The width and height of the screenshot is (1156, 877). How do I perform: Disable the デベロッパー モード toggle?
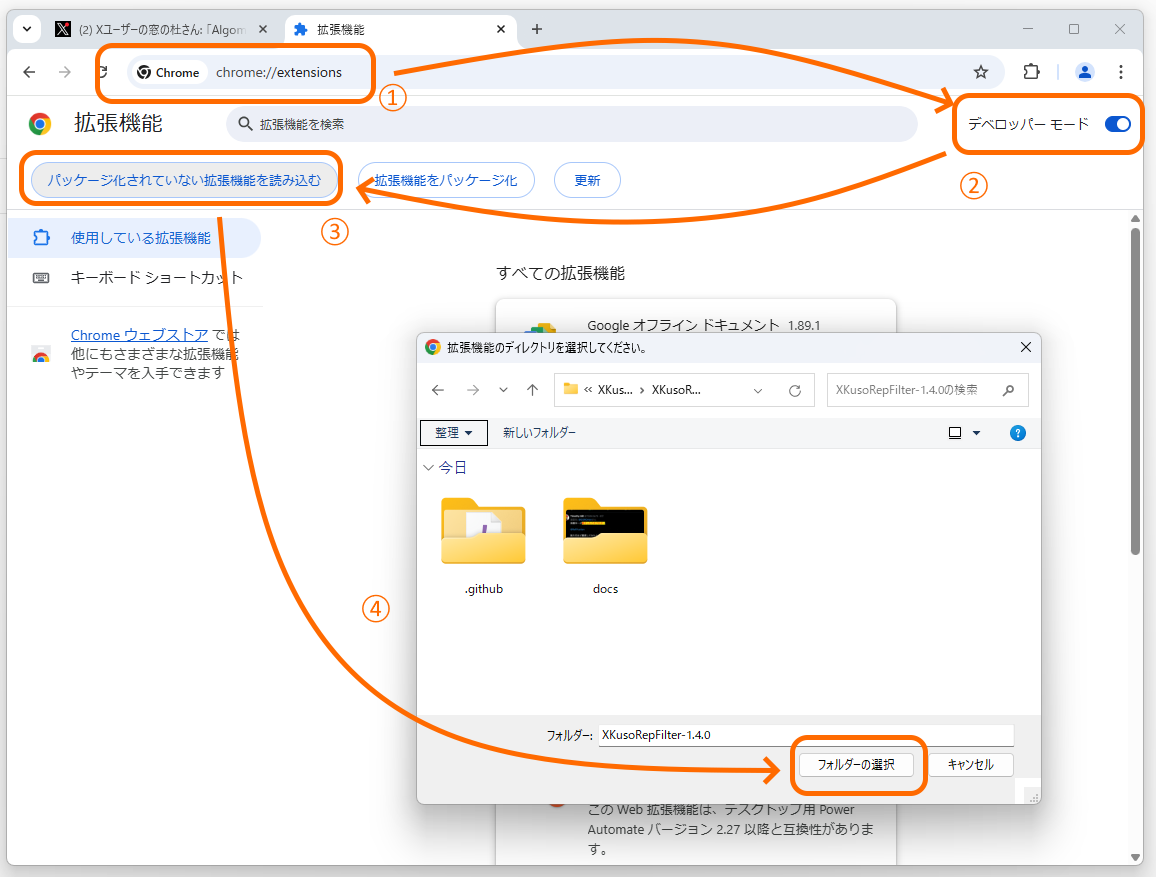coord(1118,124)
